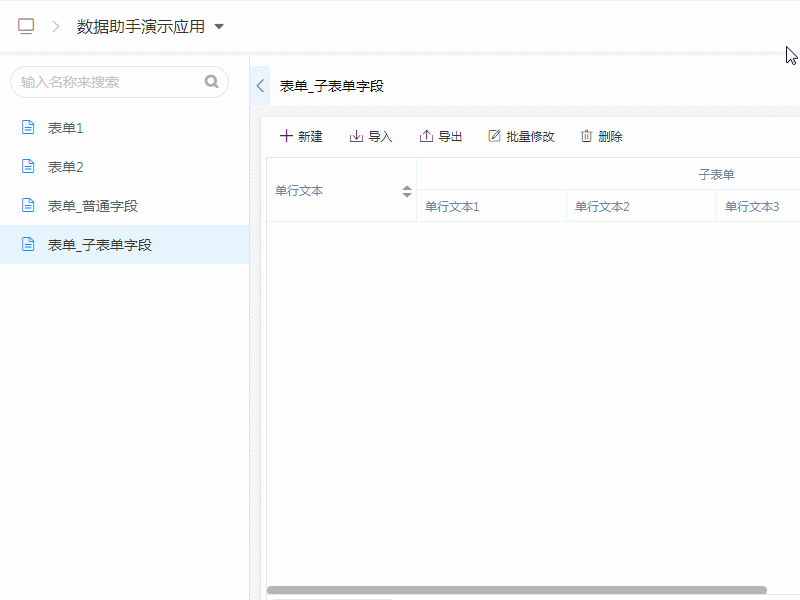This screenshot has height=600, width=800.
Task: Click the 子表单 group header
Action: click(716, 175)
